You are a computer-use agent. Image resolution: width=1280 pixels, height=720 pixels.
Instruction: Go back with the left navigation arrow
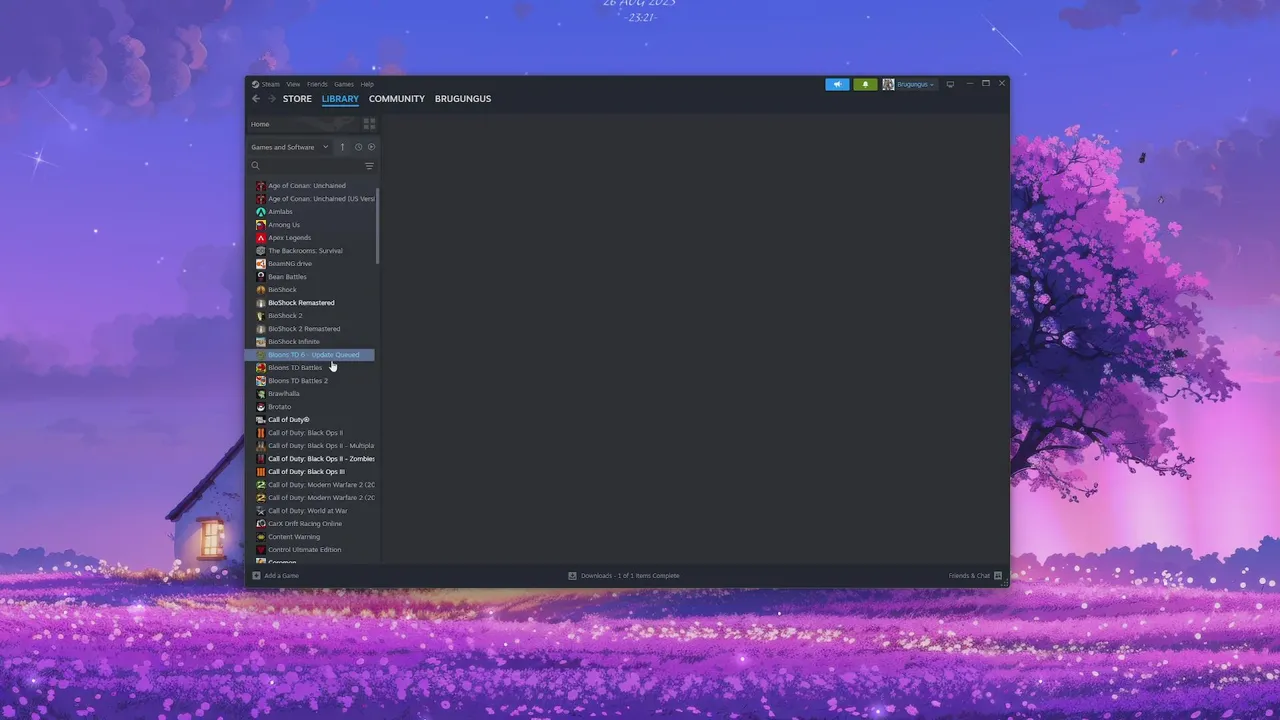point(256,99)
